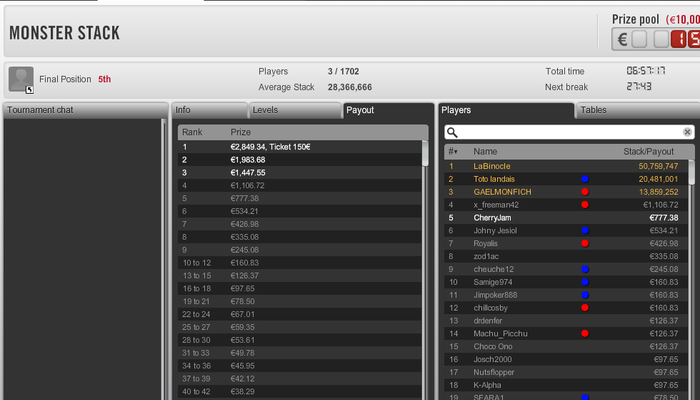Sort players by the # column arrow
This screenshot has width=700, height=400.
pos(453,151)
